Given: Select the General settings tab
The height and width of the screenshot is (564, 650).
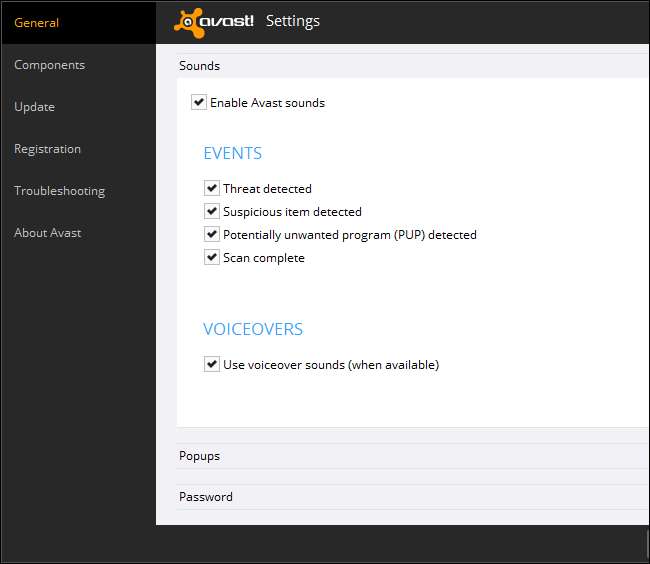Looking at the screenshot, I should 37,23.
